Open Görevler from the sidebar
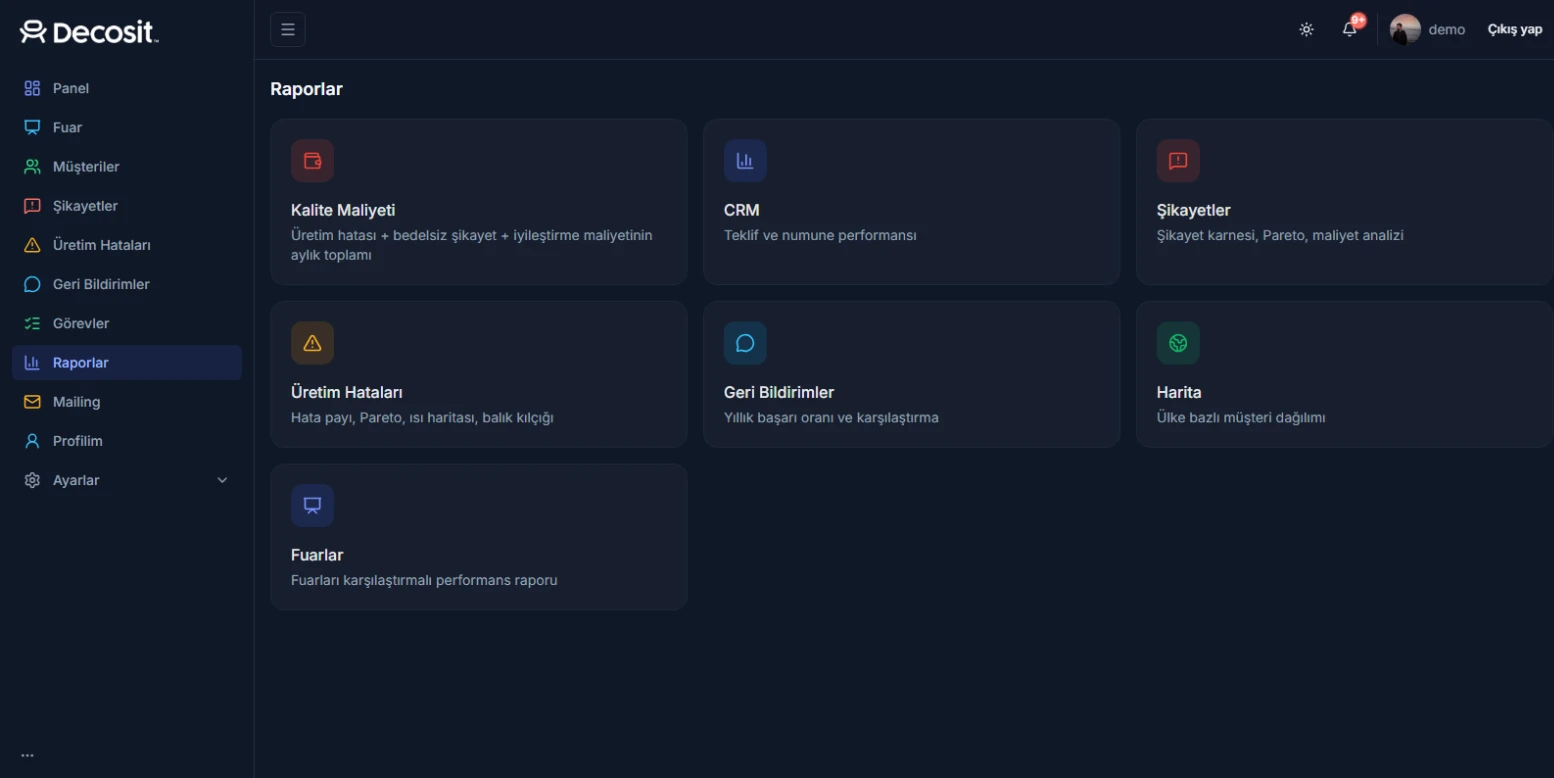The image size is (1554, 778). 127,323
